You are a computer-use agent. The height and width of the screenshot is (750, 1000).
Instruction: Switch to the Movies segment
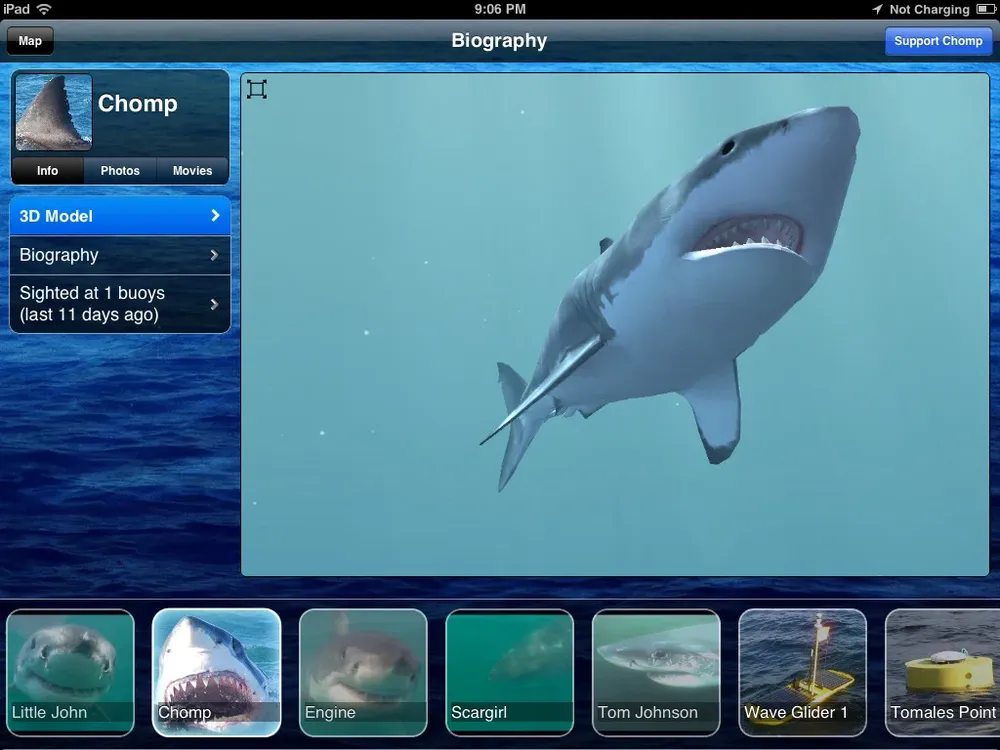click(x=193, y=171)
